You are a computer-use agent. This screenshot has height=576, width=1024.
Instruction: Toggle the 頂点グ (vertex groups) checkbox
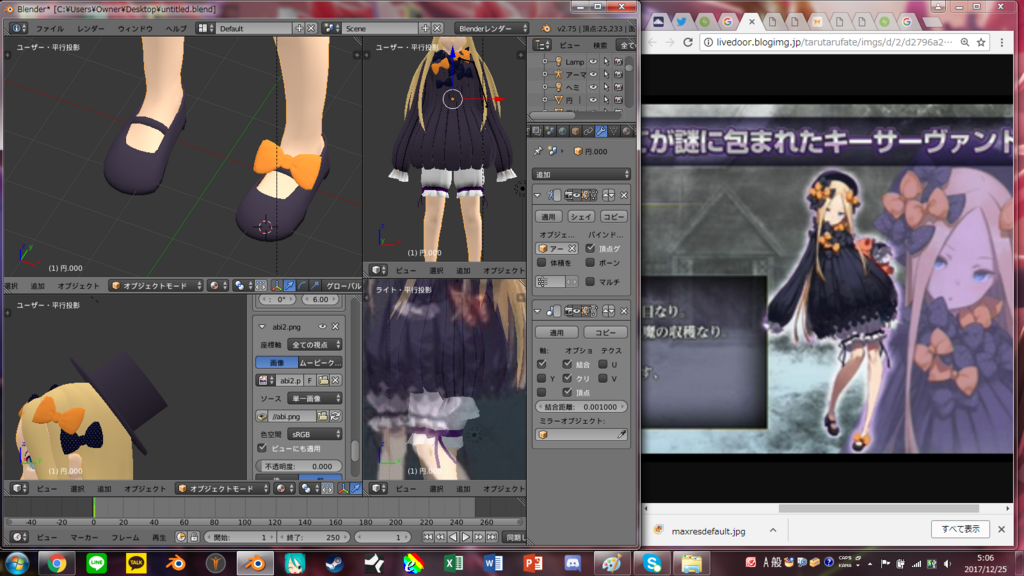[x=590, y=248]
